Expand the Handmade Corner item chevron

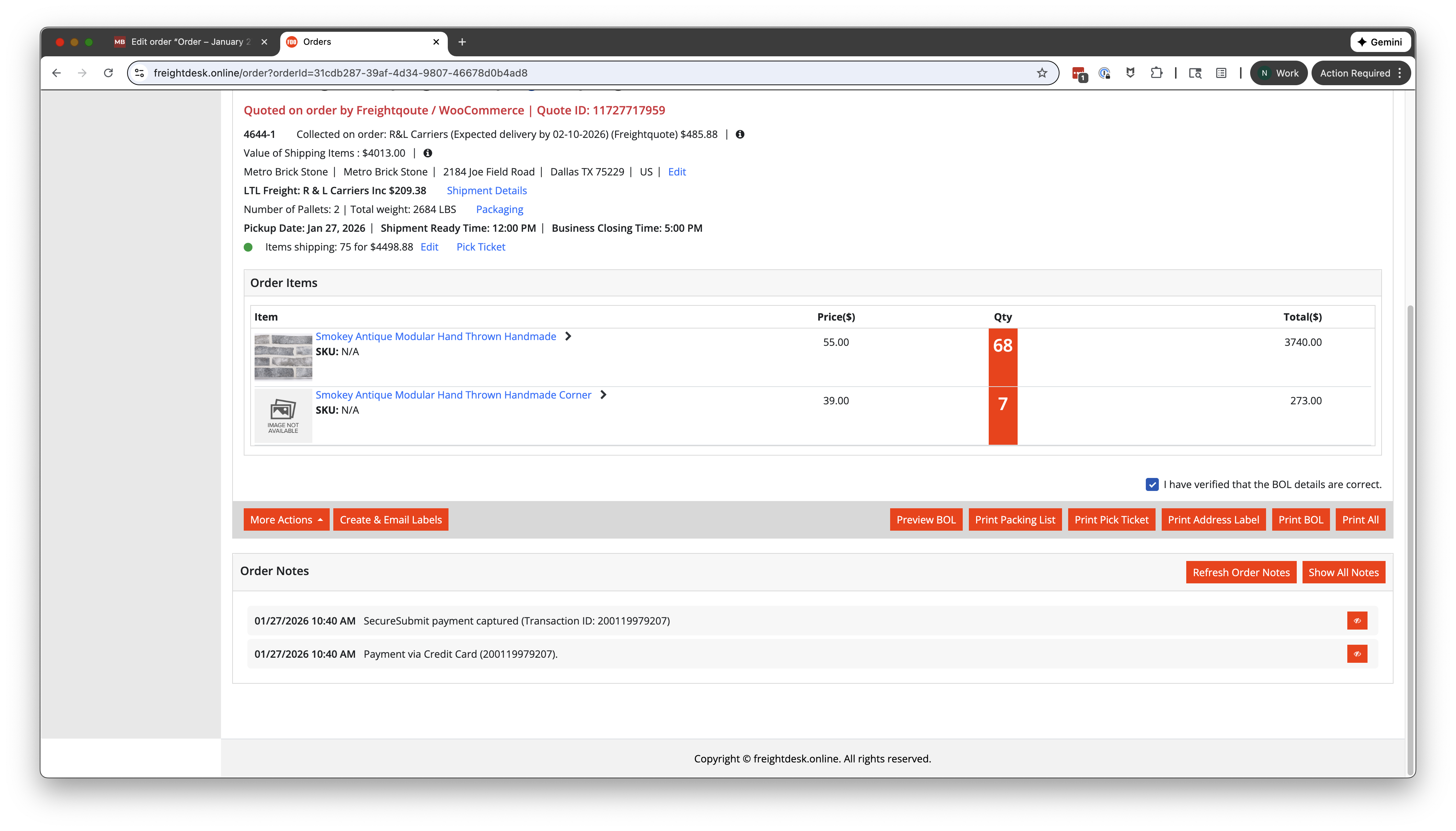coord(603,395)
